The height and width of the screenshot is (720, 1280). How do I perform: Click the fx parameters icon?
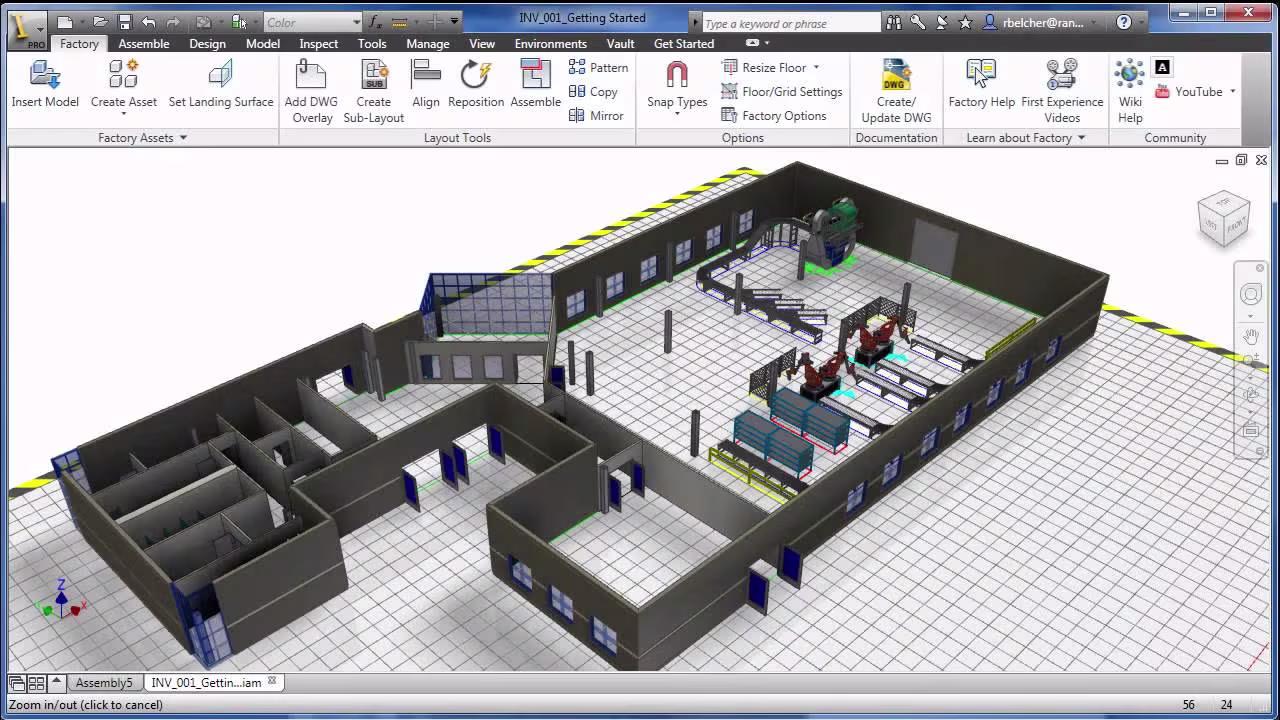[375, 22]
